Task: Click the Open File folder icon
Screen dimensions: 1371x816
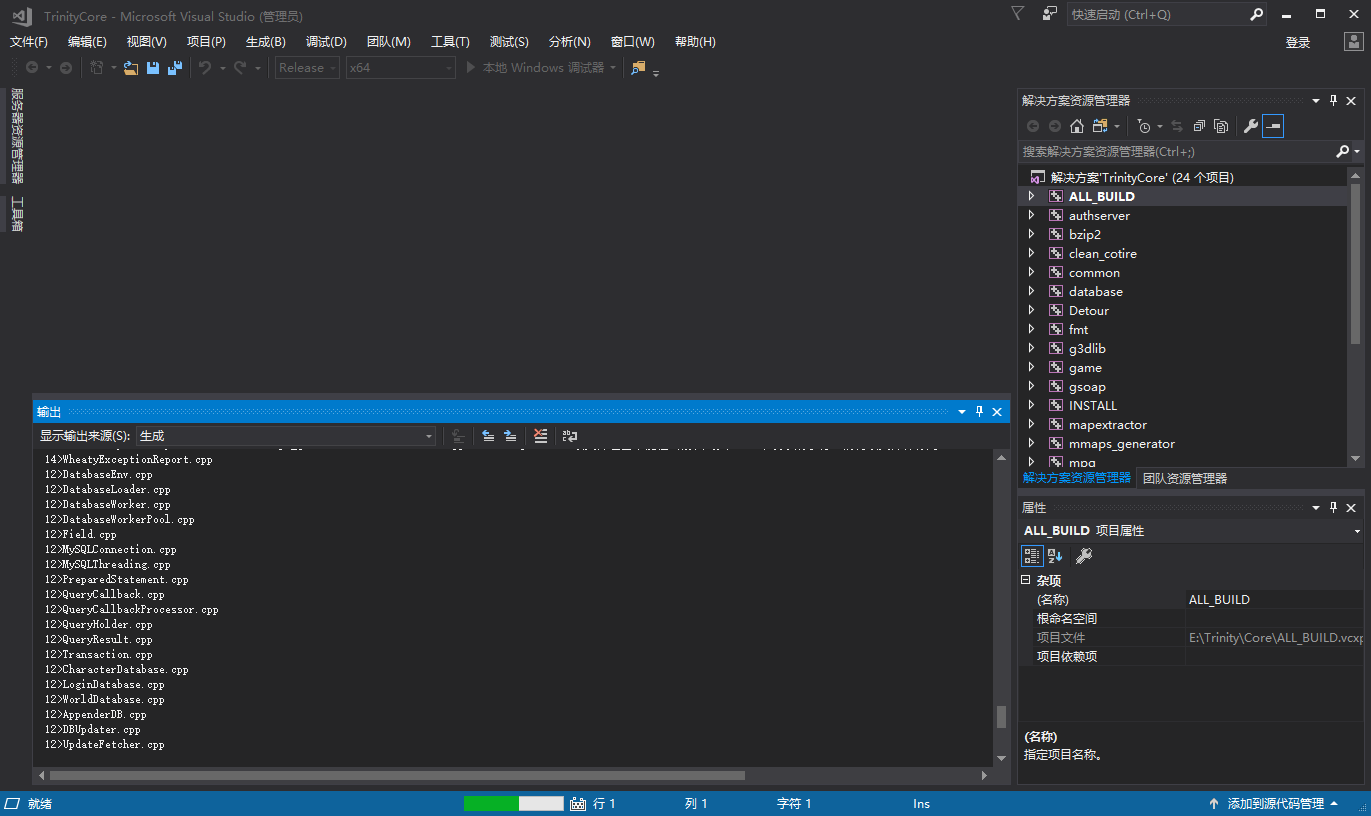Action: tap(131, 68)
